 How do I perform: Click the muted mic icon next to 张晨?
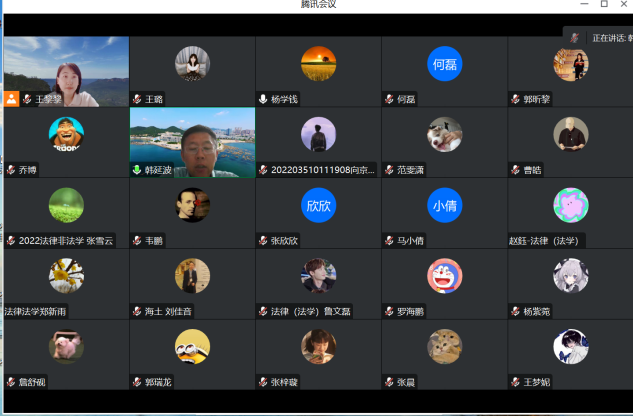point(389,381)
